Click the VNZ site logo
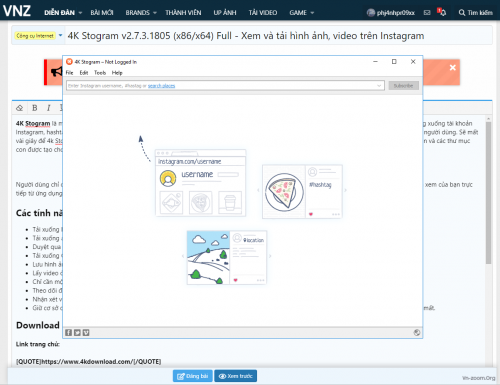Image resolution: width=500 pixels, height=385 pixels. click(x=17, y=11)
